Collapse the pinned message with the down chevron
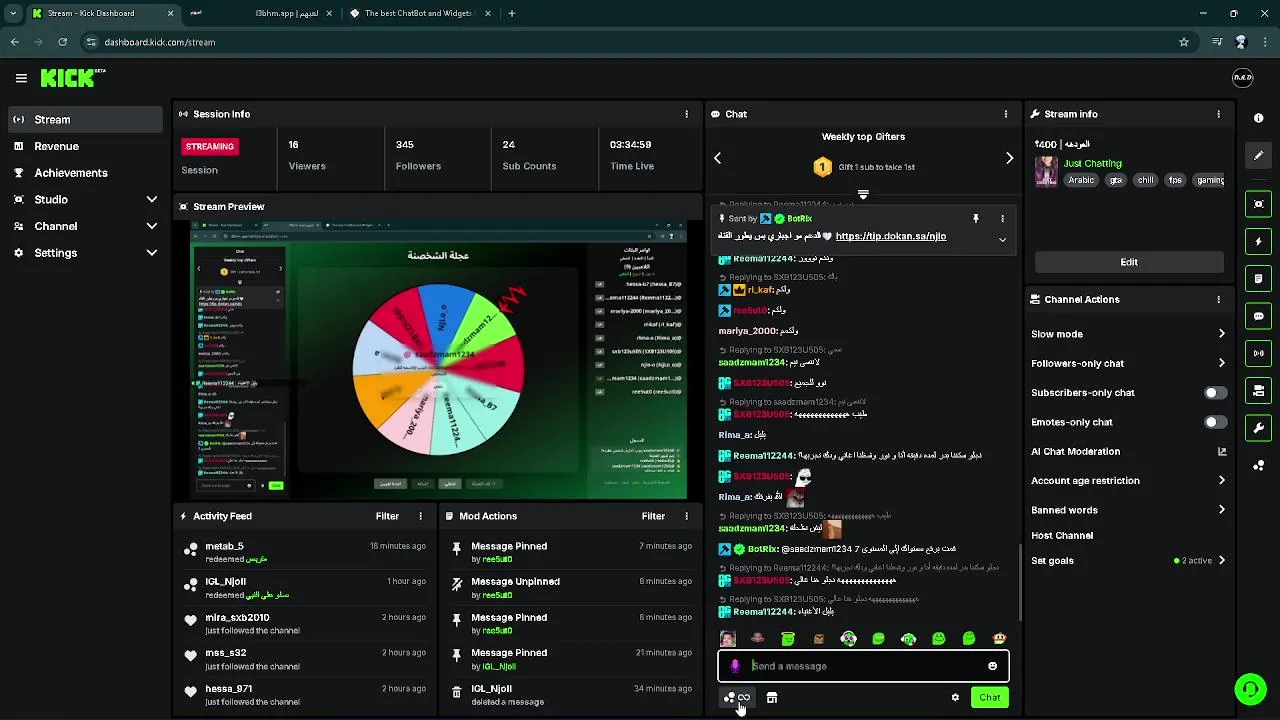 [x=1002, y=240]
